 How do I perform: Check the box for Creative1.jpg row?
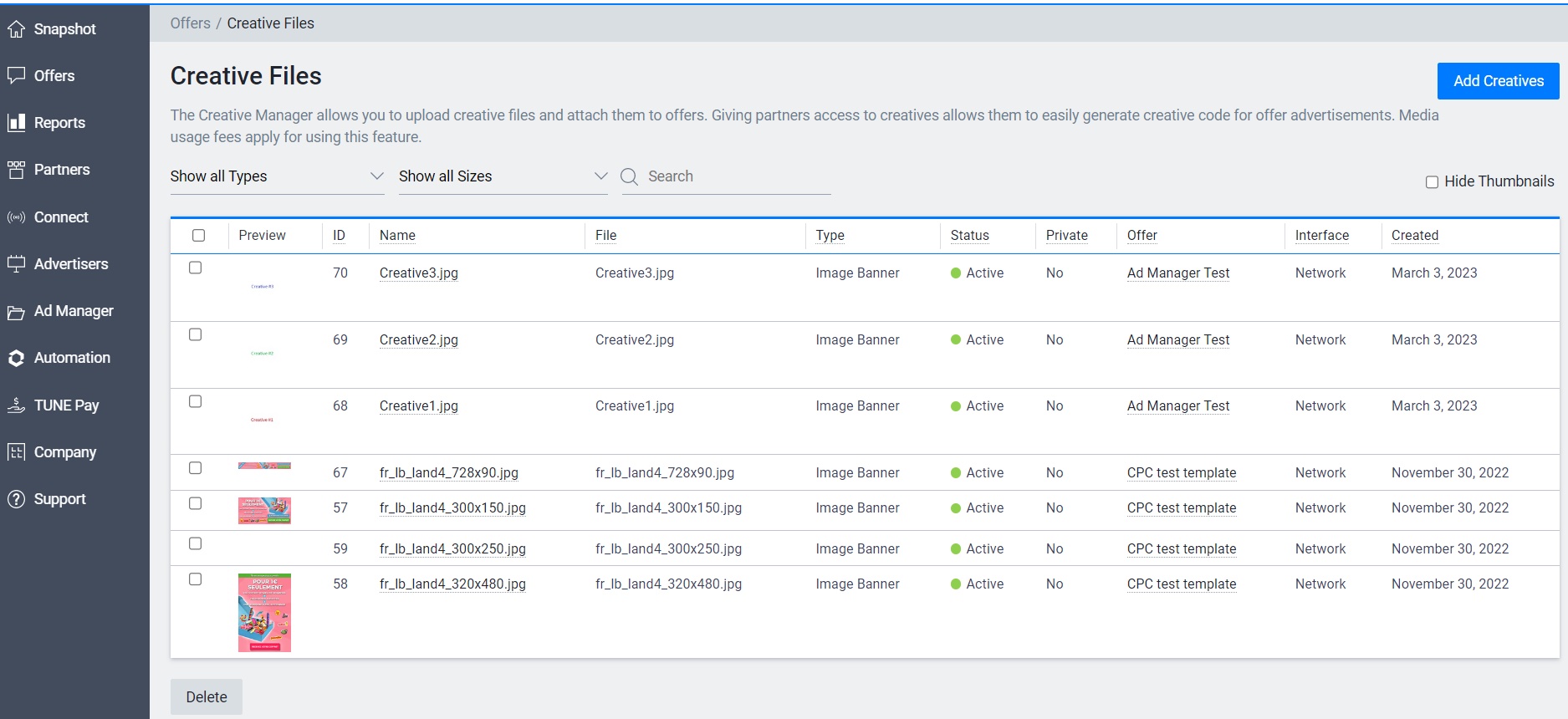point(195,401)
